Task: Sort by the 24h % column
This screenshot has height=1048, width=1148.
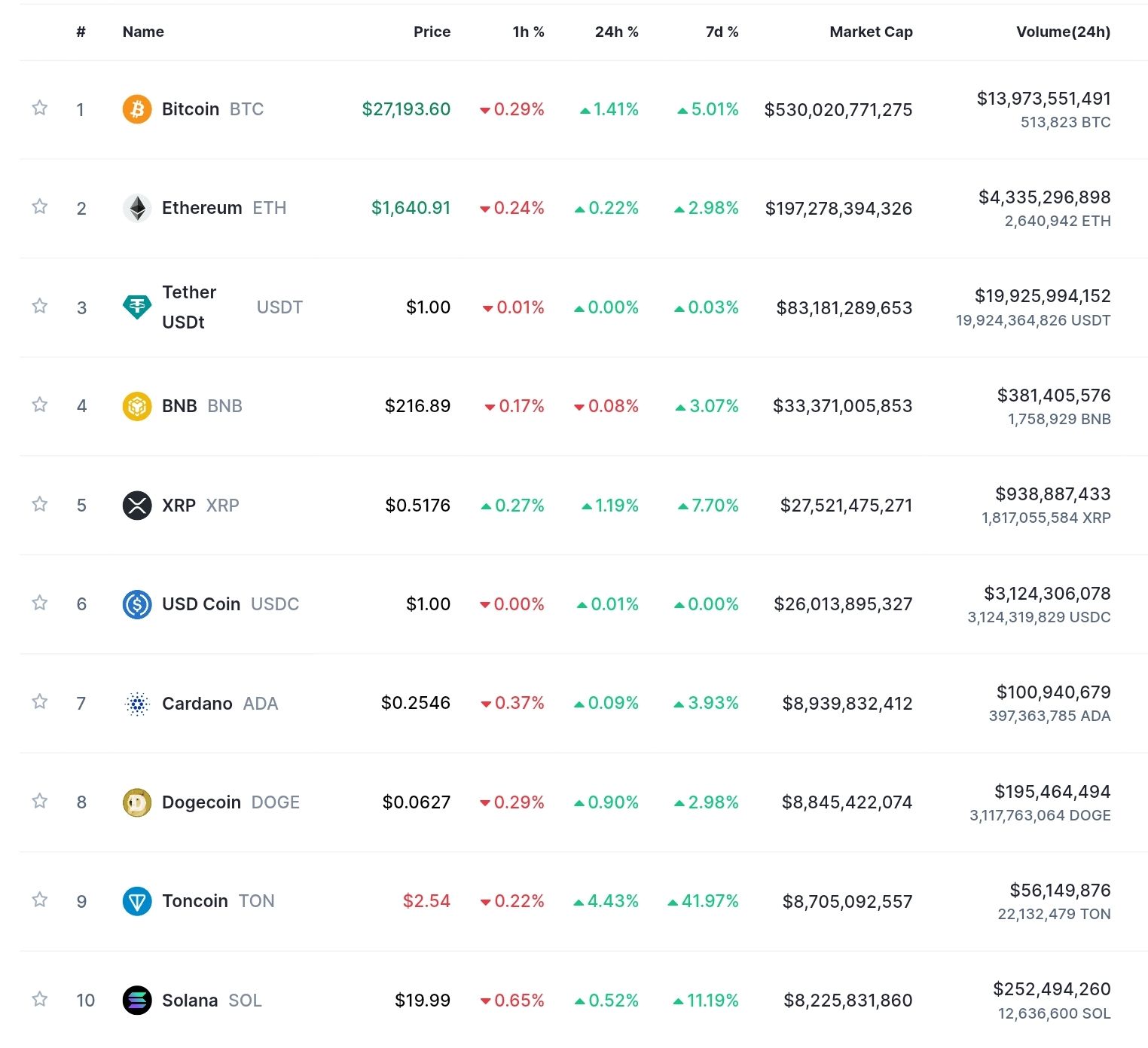Action: click(616, 32)
